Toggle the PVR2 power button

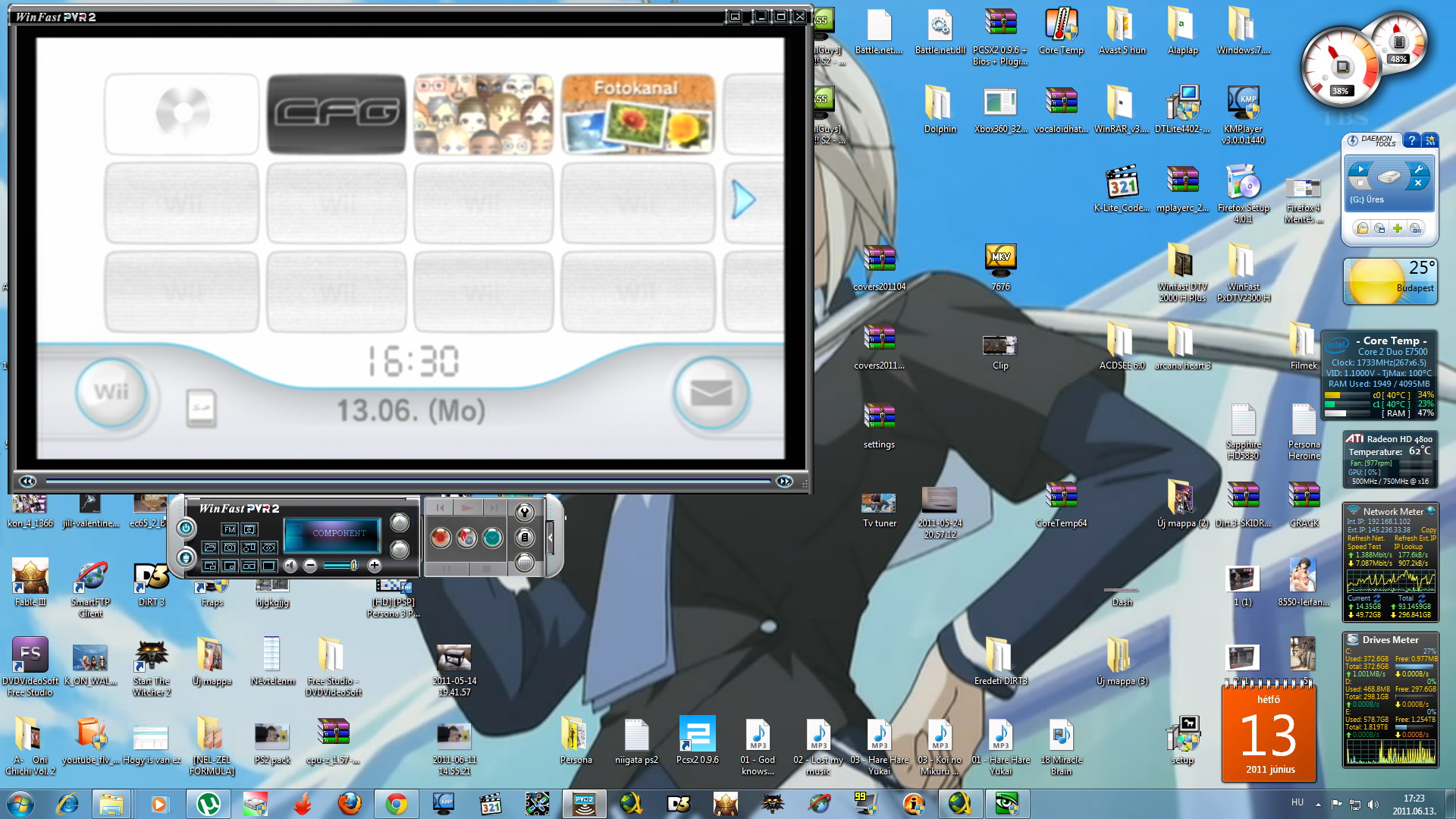point(186,528)
